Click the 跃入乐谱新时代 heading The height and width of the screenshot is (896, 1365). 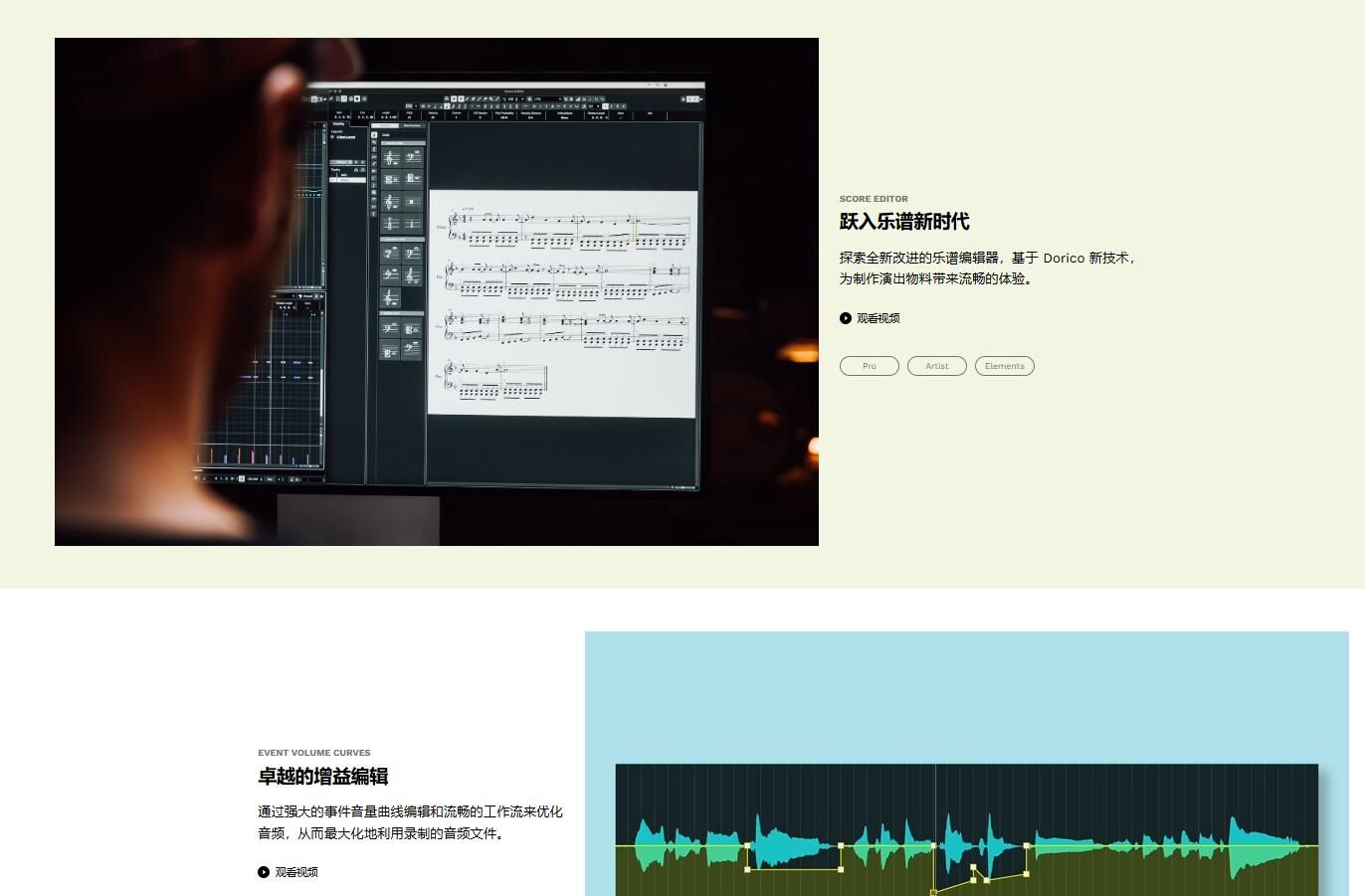coord(903,222)
